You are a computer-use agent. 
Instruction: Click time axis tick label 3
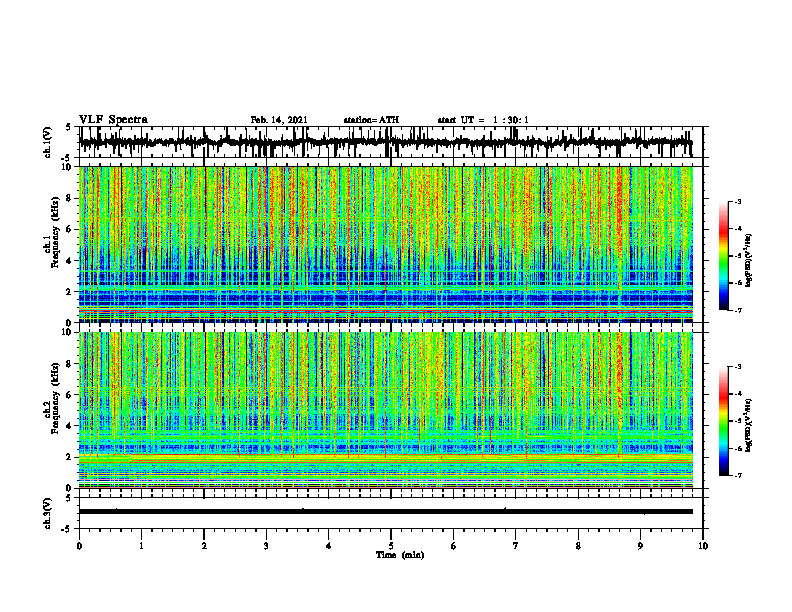coord(266,546)
